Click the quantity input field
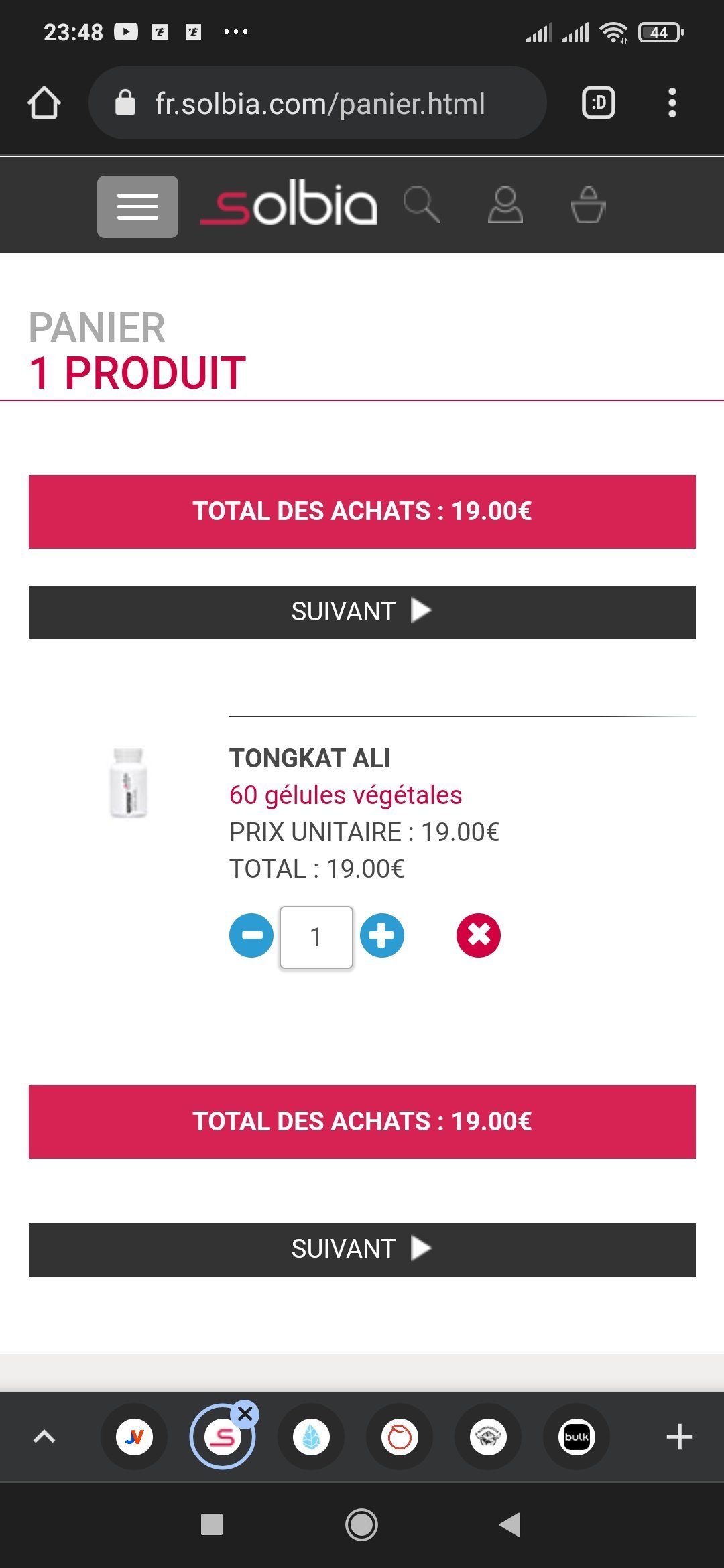The height and width of the screenshot is (1568, 724). (316, 937)
